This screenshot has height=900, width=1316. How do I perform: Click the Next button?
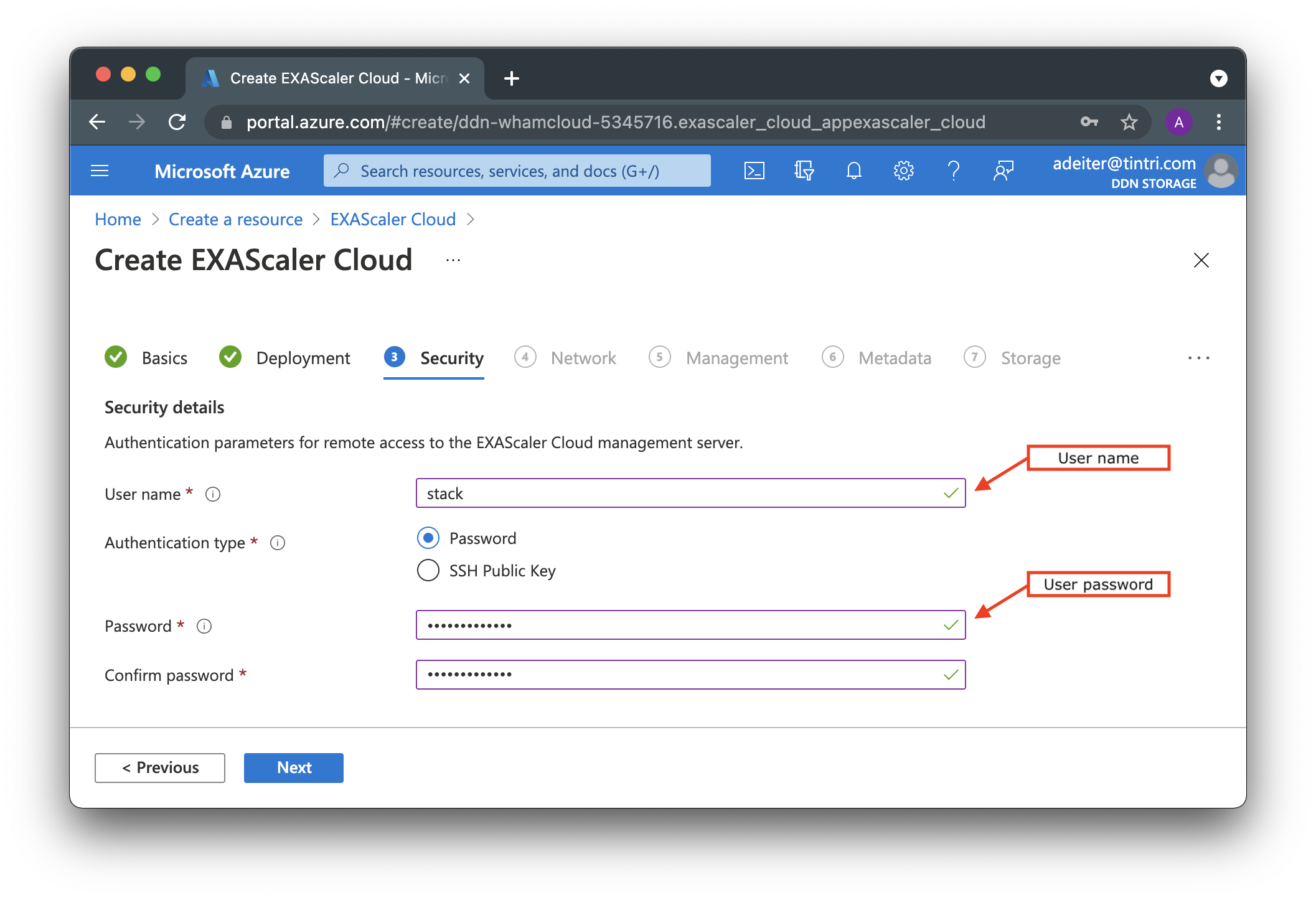pos(293,767)
